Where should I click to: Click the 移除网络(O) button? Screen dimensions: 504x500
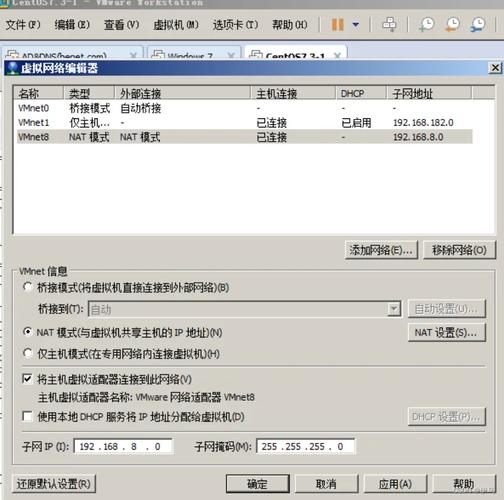coord(459,250)
